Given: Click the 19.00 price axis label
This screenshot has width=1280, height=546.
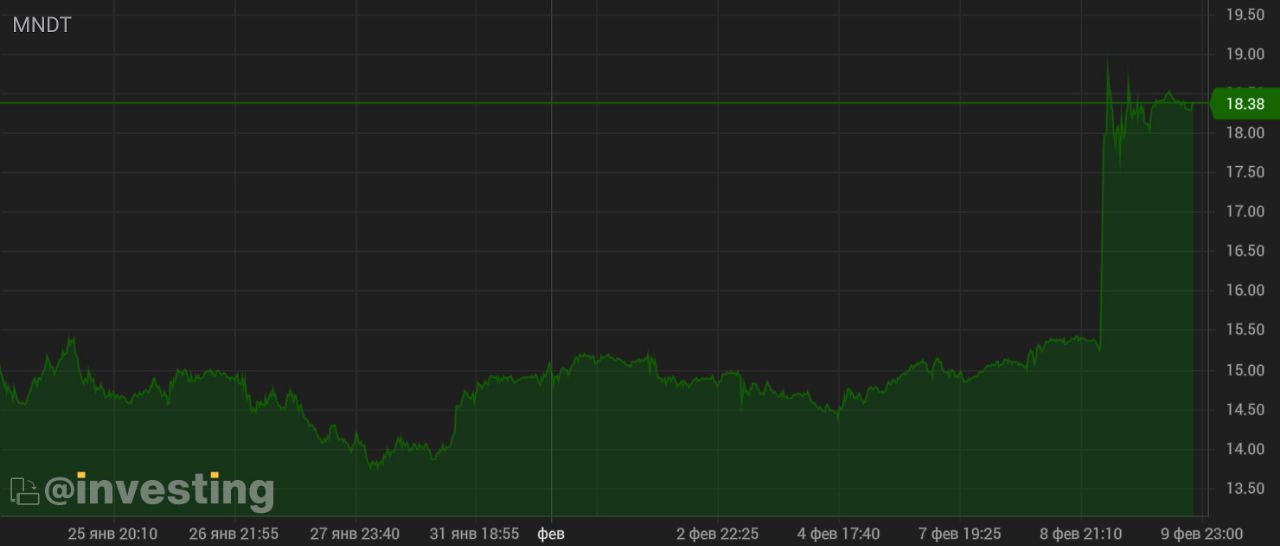Looking at the screenshot, I should [x=1245, y=54].
